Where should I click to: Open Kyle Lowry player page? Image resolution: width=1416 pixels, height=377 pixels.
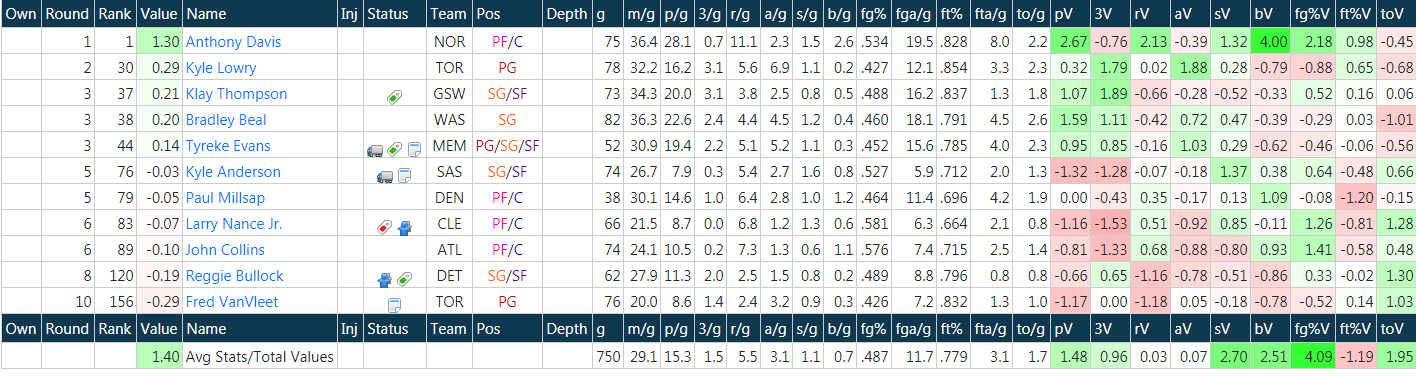click(221, 68)
